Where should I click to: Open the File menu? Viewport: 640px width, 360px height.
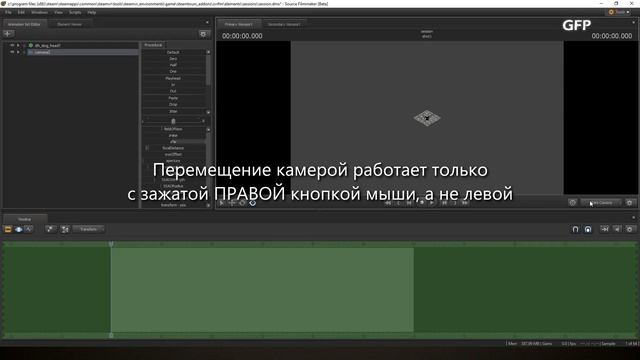click(x=8, y=12)
